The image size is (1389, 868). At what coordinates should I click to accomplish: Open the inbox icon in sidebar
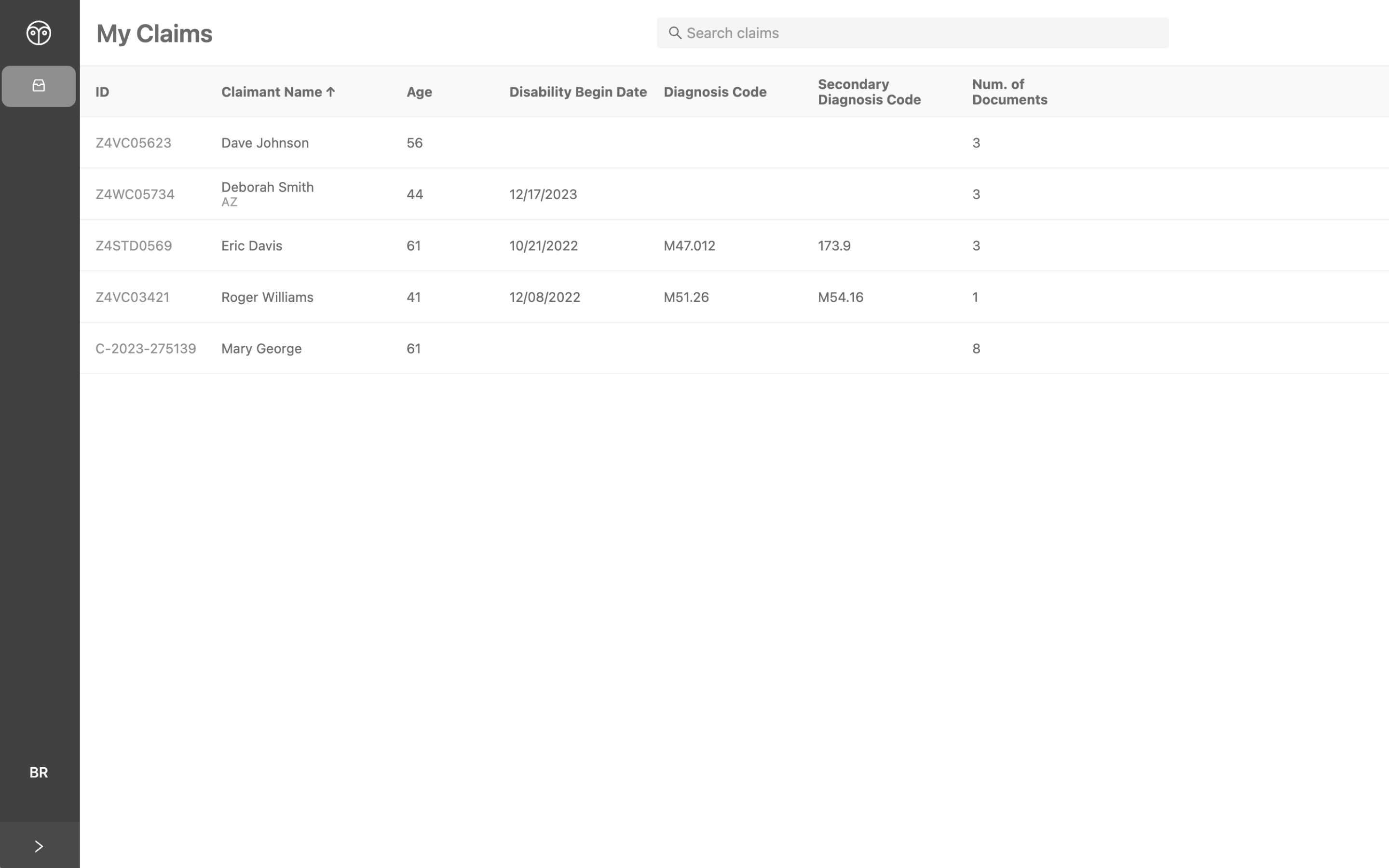(x=39, y=86)
